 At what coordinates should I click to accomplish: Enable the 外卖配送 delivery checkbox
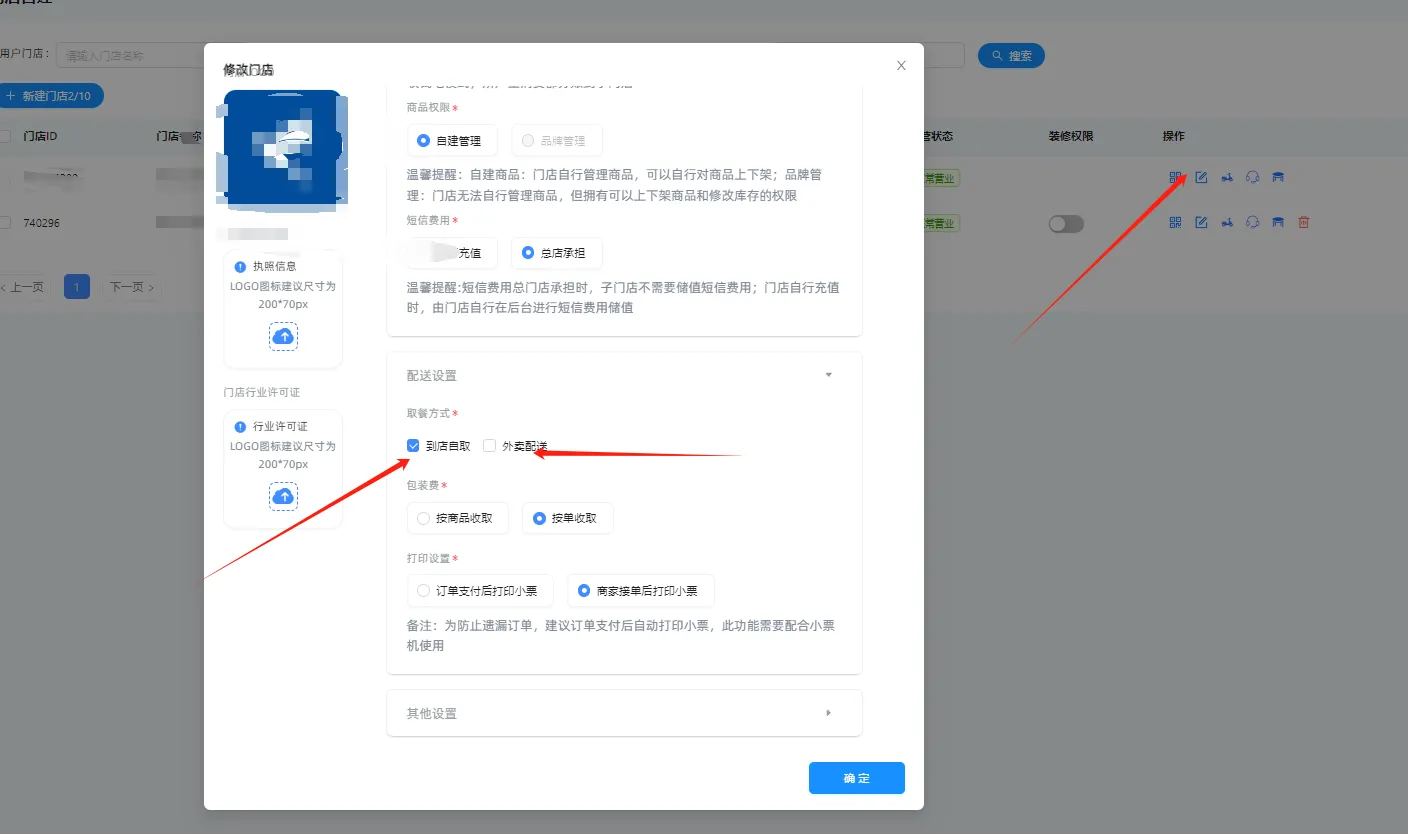(489, 445)
